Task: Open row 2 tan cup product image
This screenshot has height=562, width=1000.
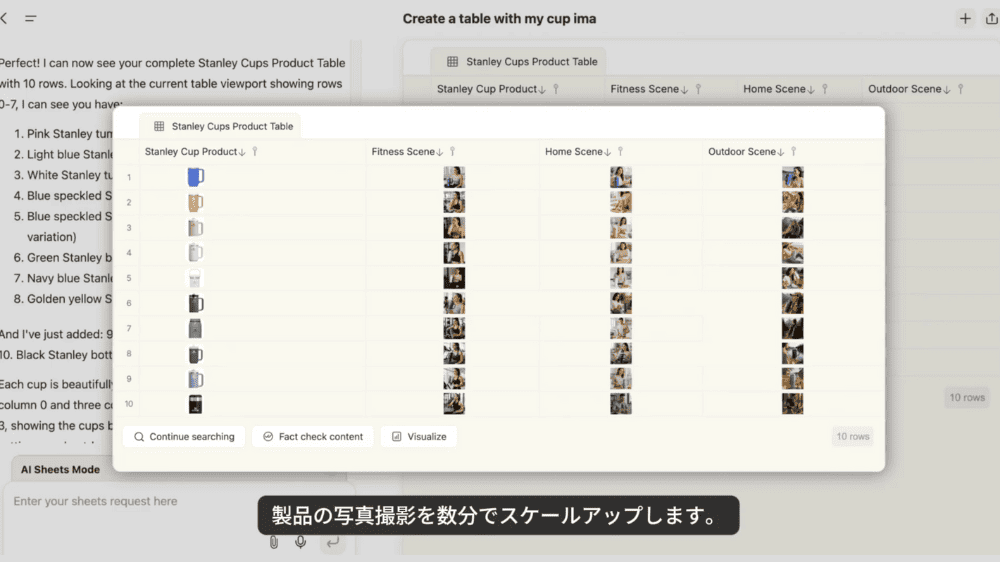Action: [195, 202]
